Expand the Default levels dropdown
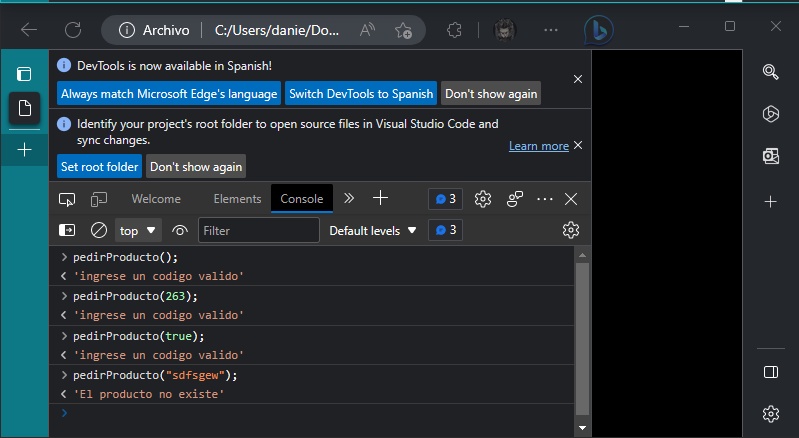Viewport: 799px width, 438px height. (373, 230)
